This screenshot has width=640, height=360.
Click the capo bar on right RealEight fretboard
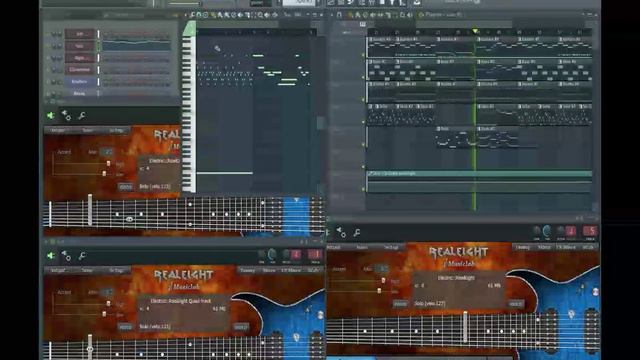tap(465, 327)
